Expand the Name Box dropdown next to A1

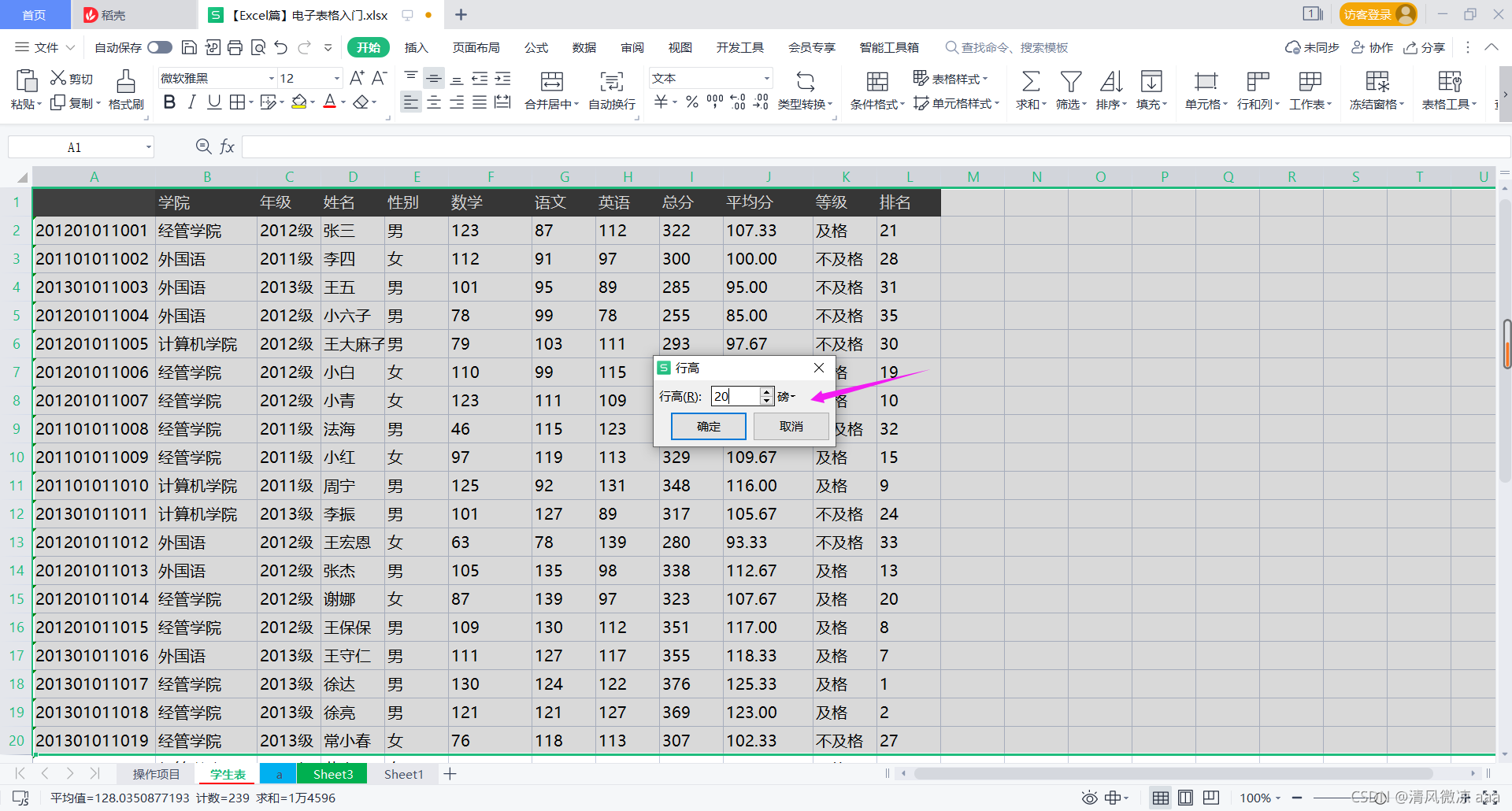(x=148, y=147)
